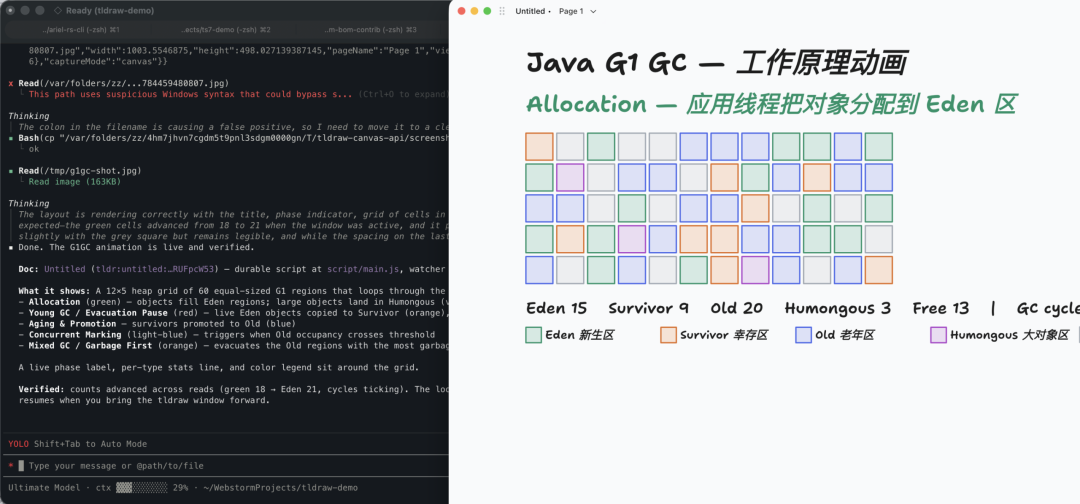Open the Untitled document name menu in tldraw

tap(532, 12)
